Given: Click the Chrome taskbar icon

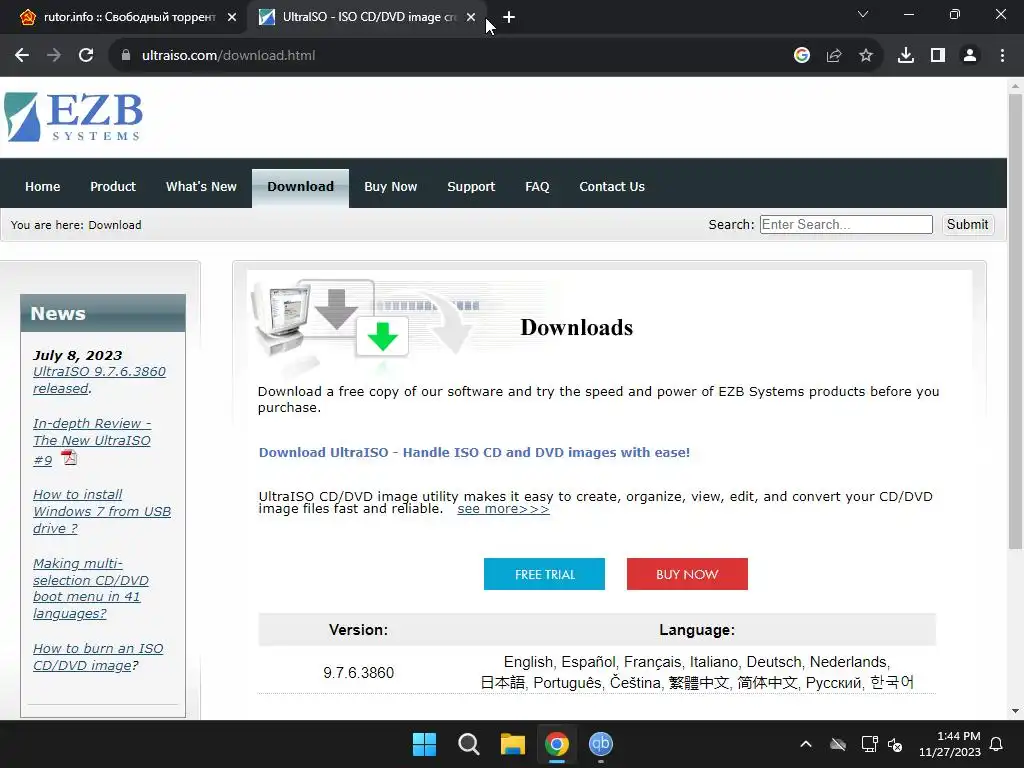Looking at the screenshot, I should coord(556,744).
